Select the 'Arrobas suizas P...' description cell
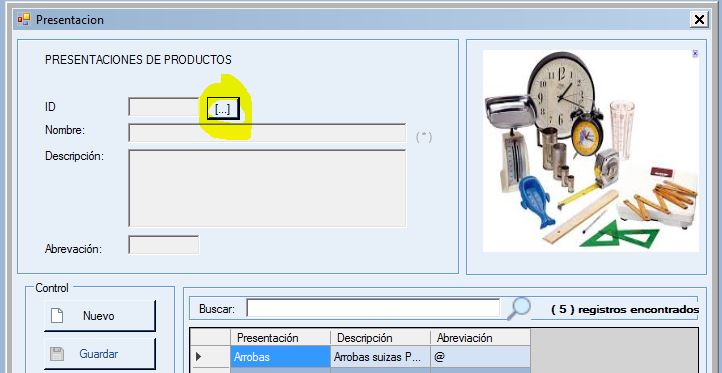 [380, 357]
